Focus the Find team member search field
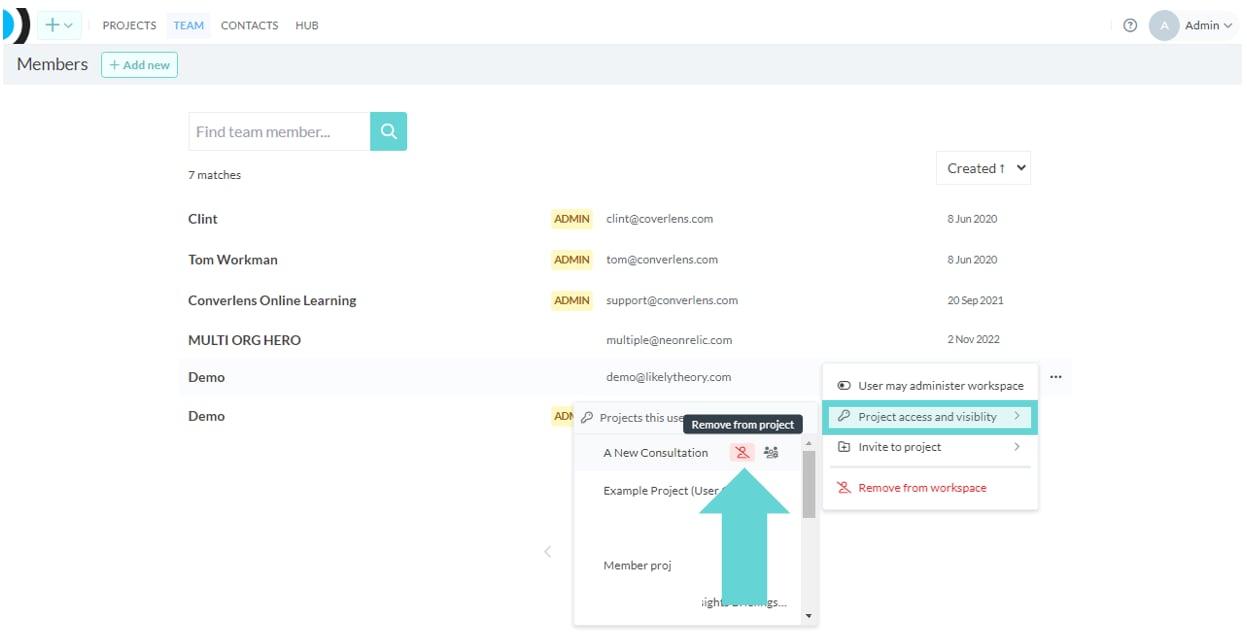This screenshot has width=1247, height=634. click(279, 131)
